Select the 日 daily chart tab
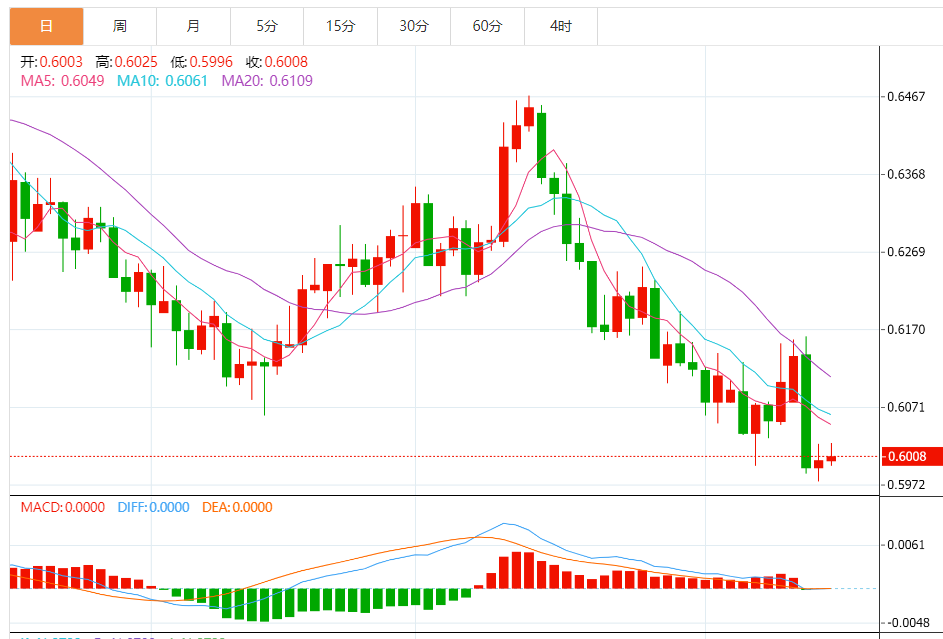The width and height of the screenshot is (943, 639). click(x=46, y=26)
